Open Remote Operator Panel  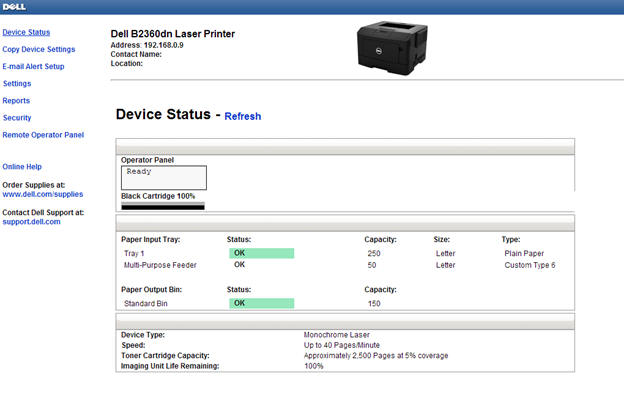(x=43, y=134)
